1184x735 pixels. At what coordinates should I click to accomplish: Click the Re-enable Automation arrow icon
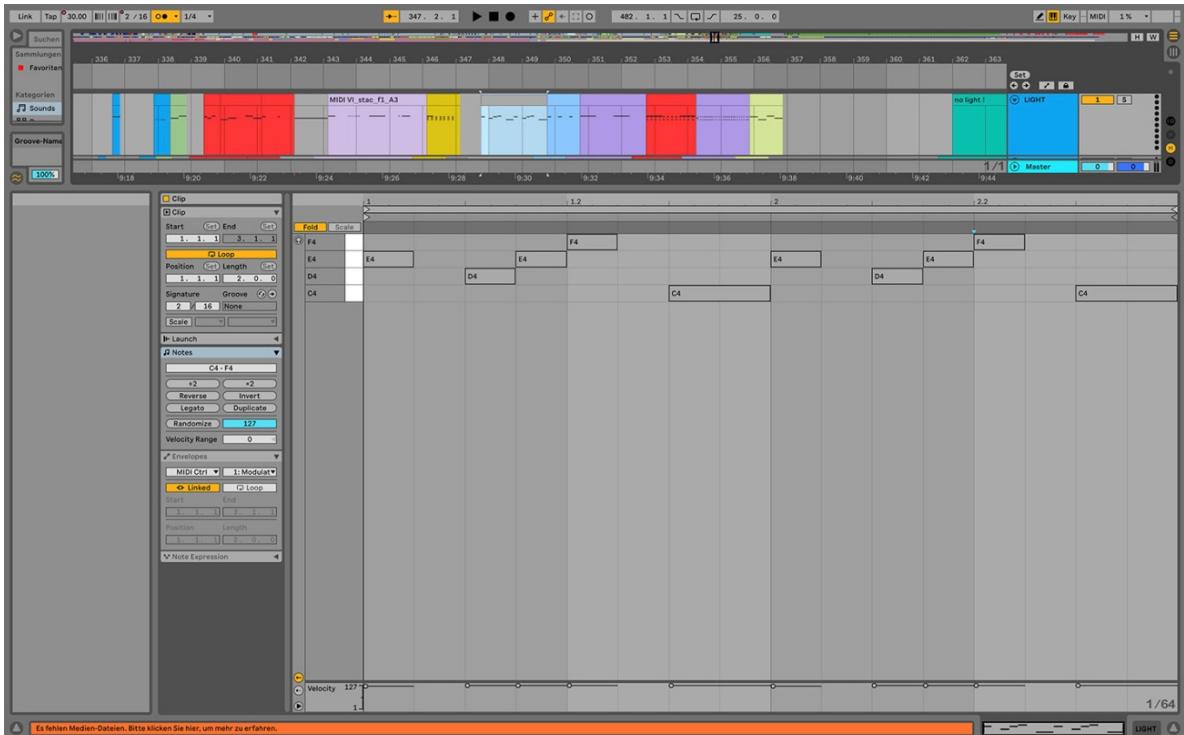pos(562,16)
